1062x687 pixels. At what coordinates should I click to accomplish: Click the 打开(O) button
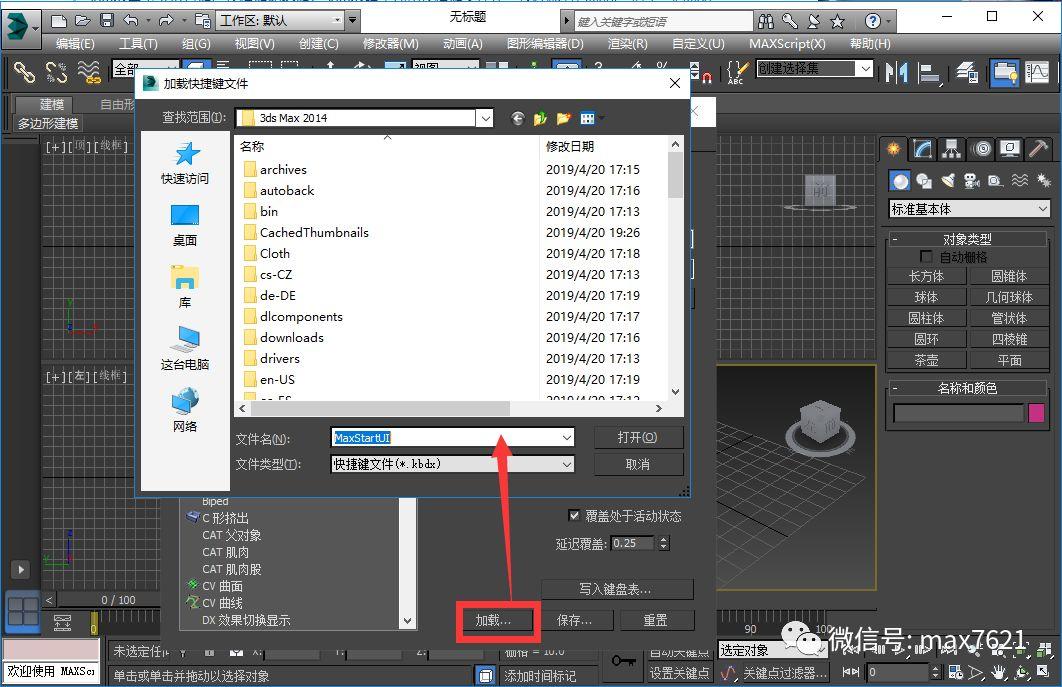(x=638, y=438)
